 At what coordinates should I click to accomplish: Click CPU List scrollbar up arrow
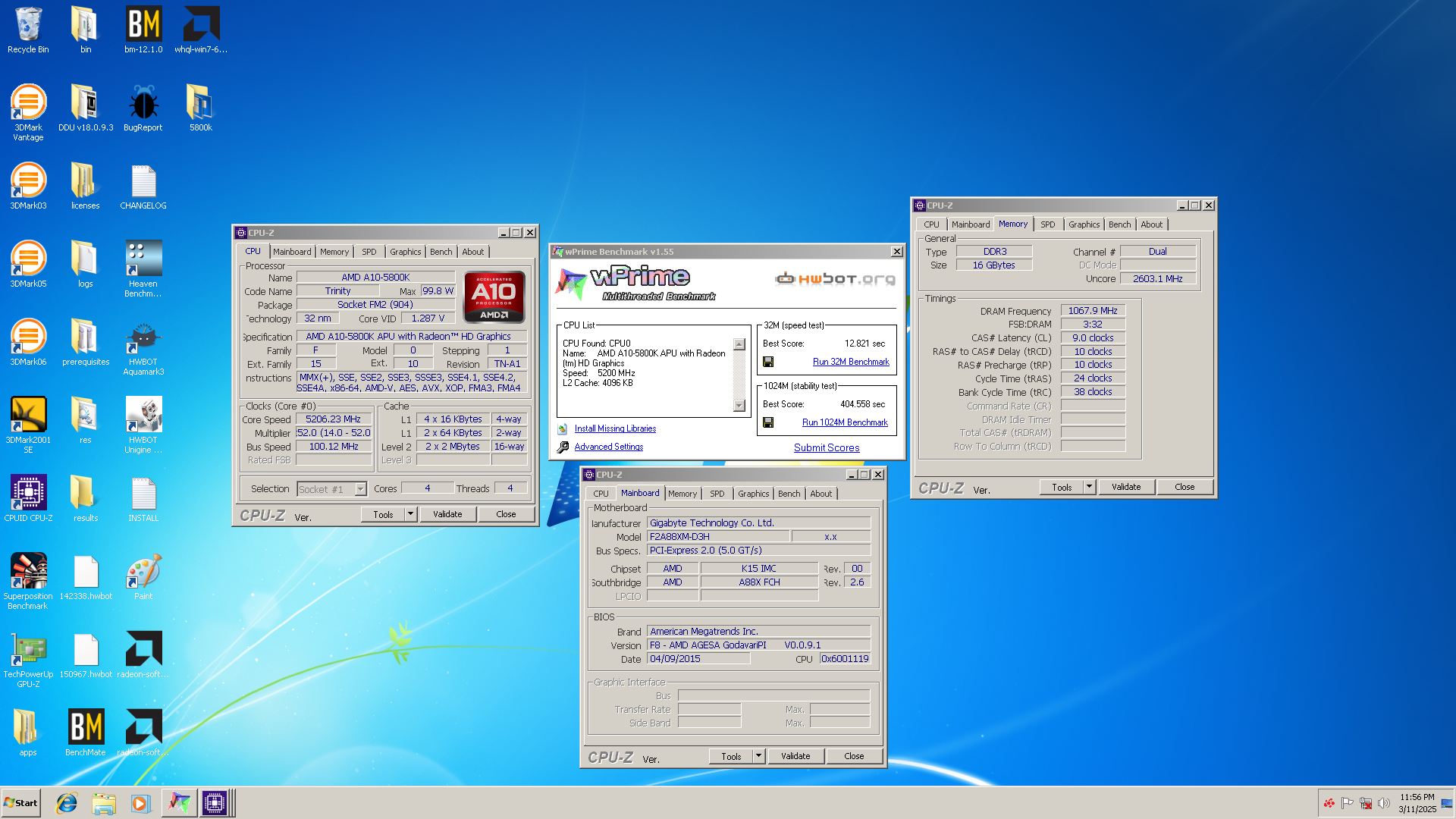pyautogui.click(x=739, y=344)
